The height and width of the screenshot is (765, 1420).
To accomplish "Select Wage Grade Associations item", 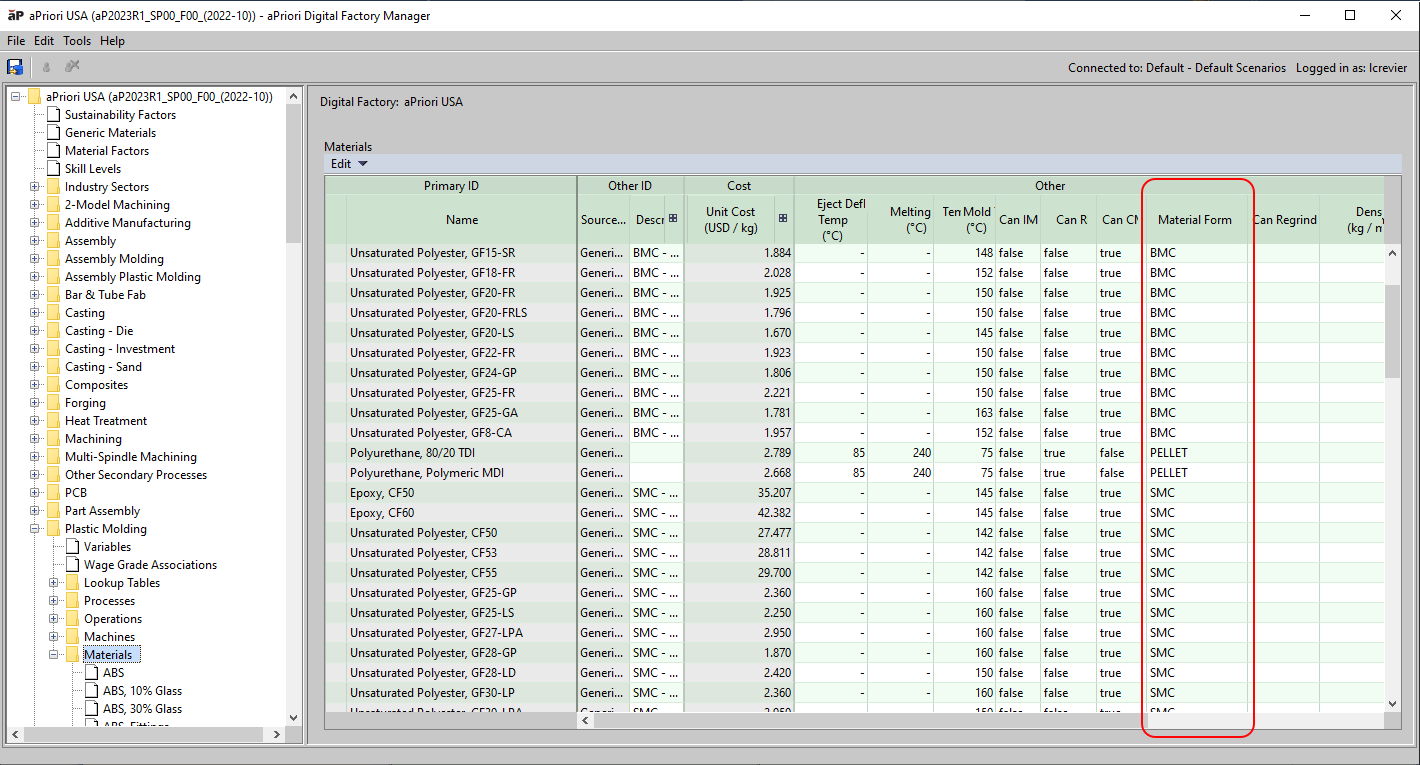I will (x=150, y=565).
